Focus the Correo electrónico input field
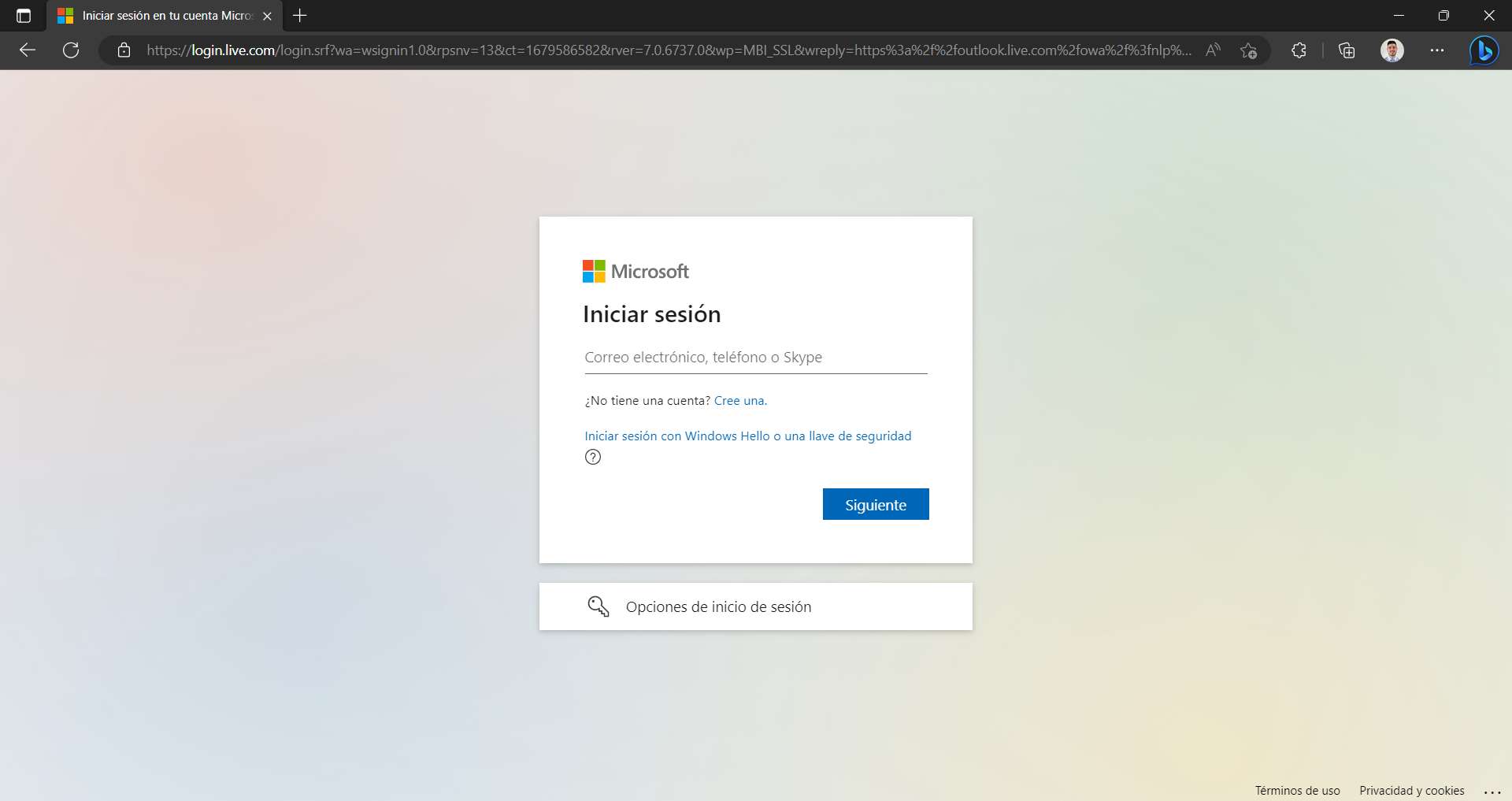 [756, 358]
